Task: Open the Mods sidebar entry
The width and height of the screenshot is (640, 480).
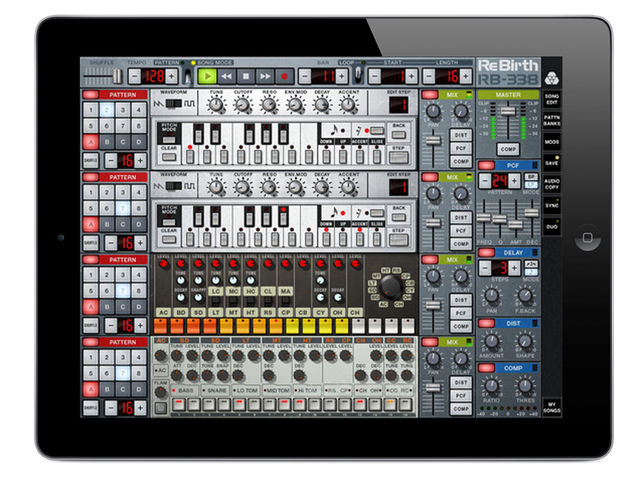Action: 551,142
